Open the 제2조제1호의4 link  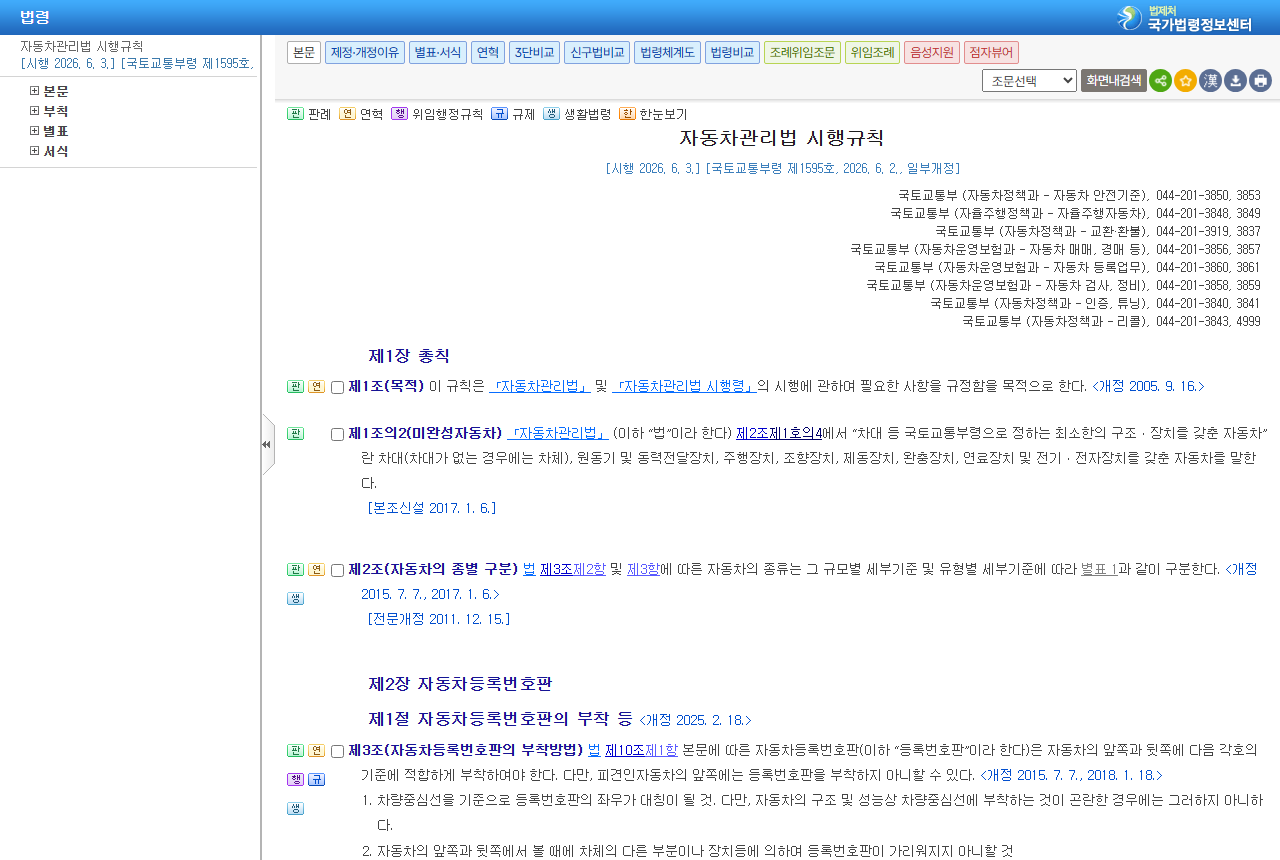point(779,434)
